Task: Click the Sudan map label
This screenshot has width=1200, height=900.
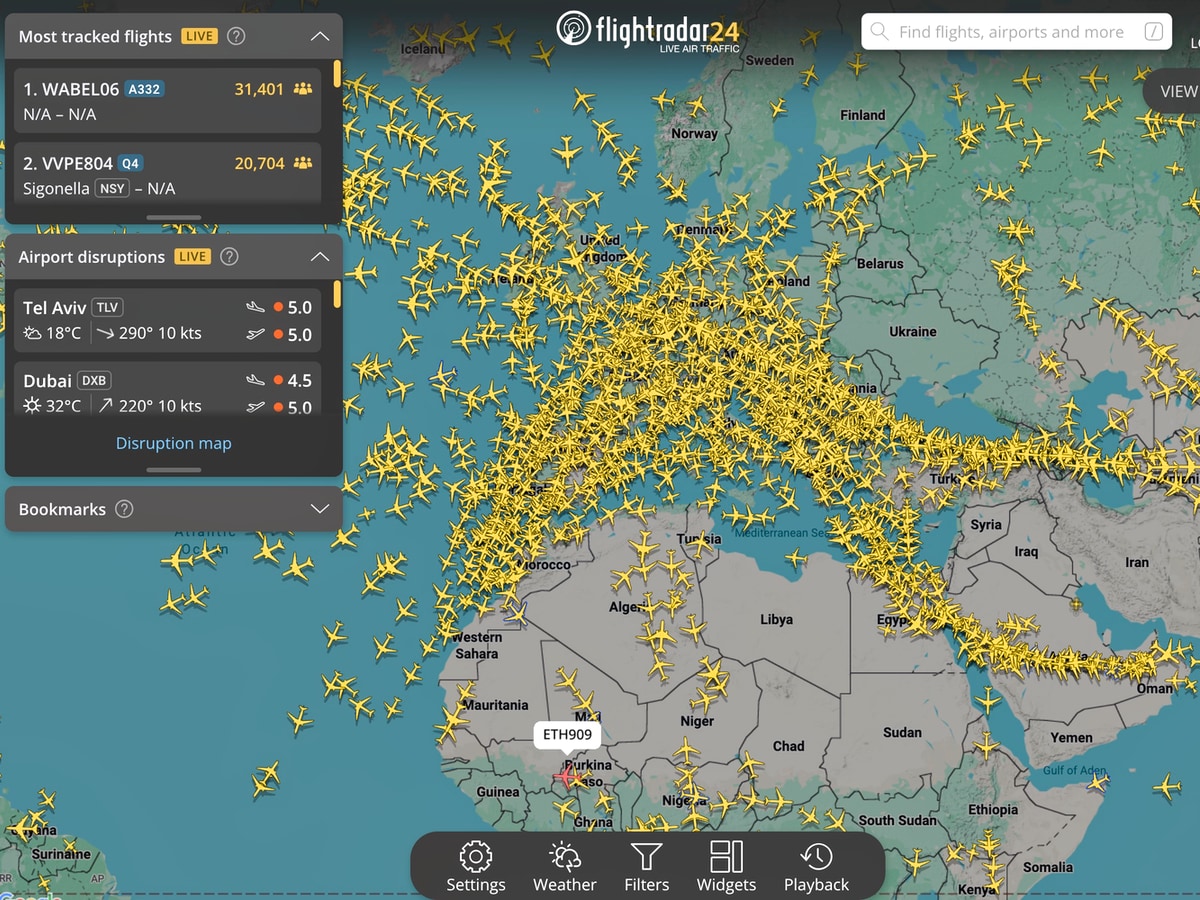Action: click(x=902, y=733)
